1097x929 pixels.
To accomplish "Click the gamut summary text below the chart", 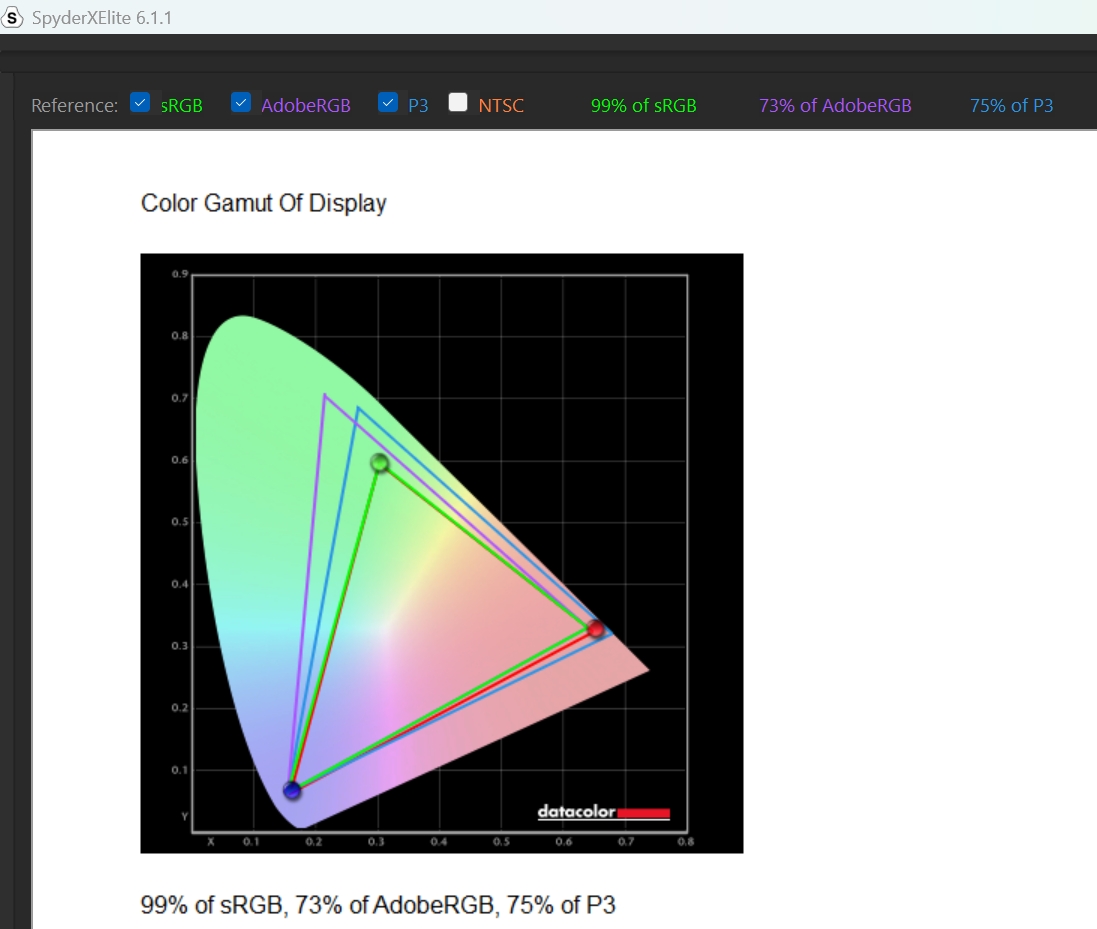I will pos(378,906).
